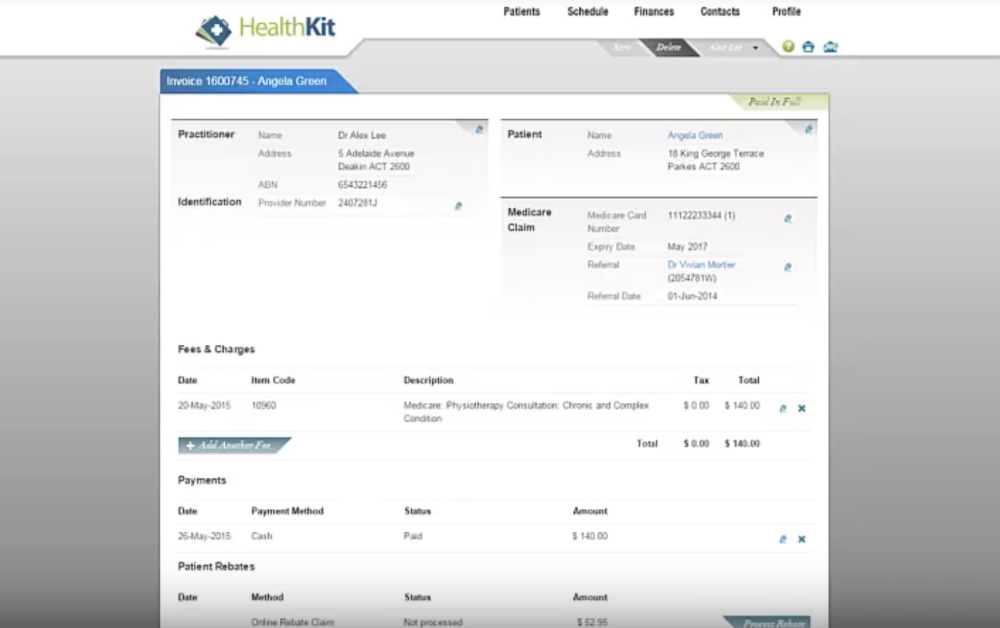Open the Profile menu
Screen dimensions: 1000x628
pos(786,11)
